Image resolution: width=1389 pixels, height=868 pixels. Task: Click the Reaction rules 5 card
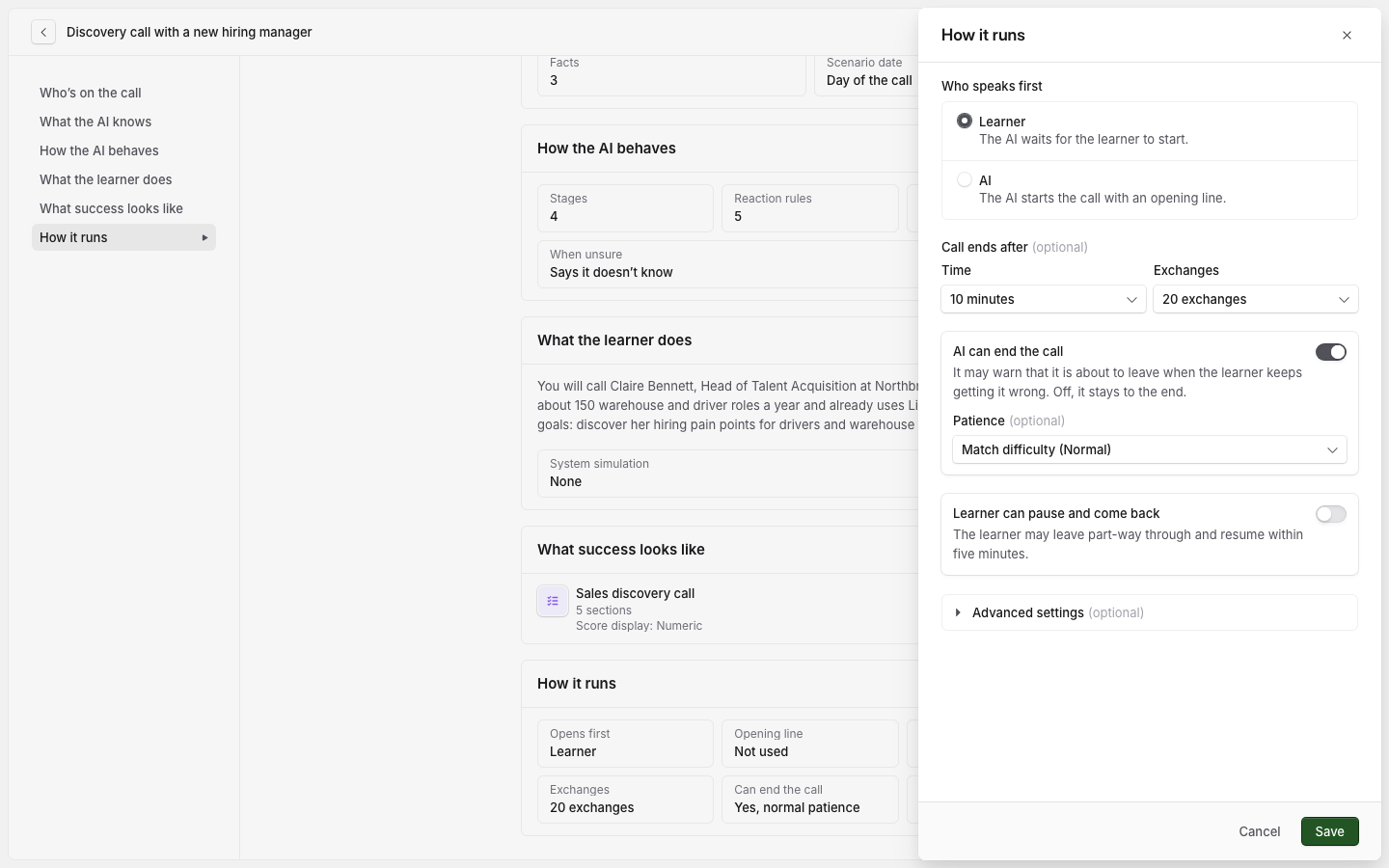coord(810,208)
